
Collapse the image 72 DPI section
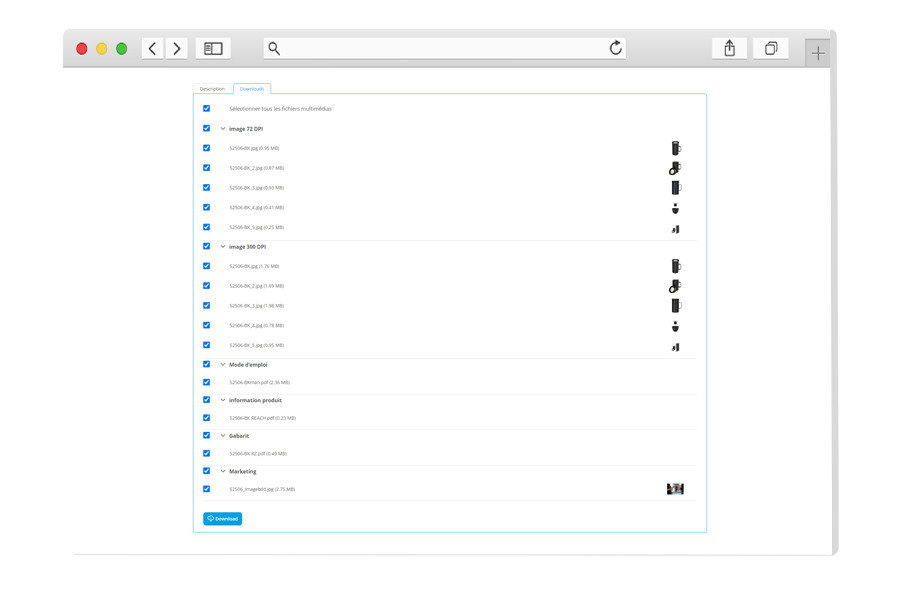click(221, 128)
